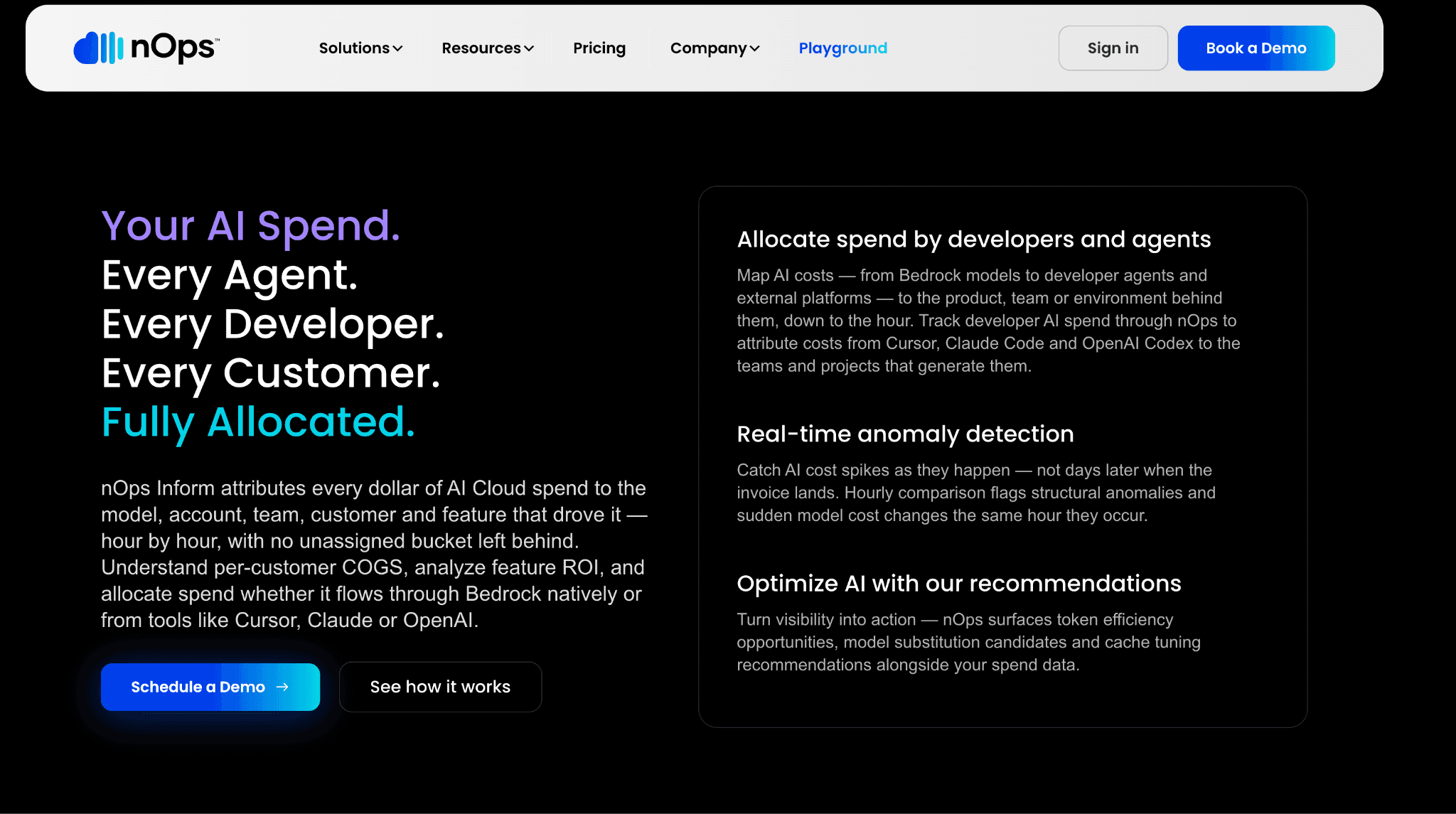Image resolution: width=1456 pixels, height=814 pixels.
Task: Click See how it works button
Action: pyautogui.click(x=440, y=687)
